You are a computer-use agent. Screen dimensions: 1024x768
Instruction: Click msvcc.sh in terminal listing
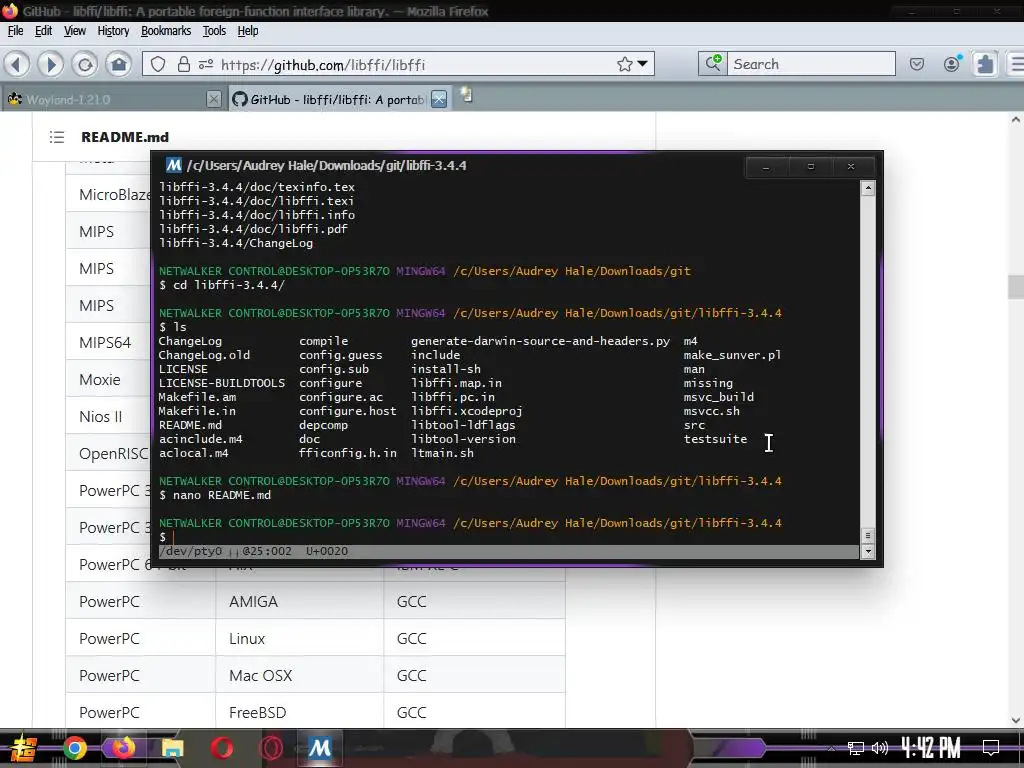point(712,411)
